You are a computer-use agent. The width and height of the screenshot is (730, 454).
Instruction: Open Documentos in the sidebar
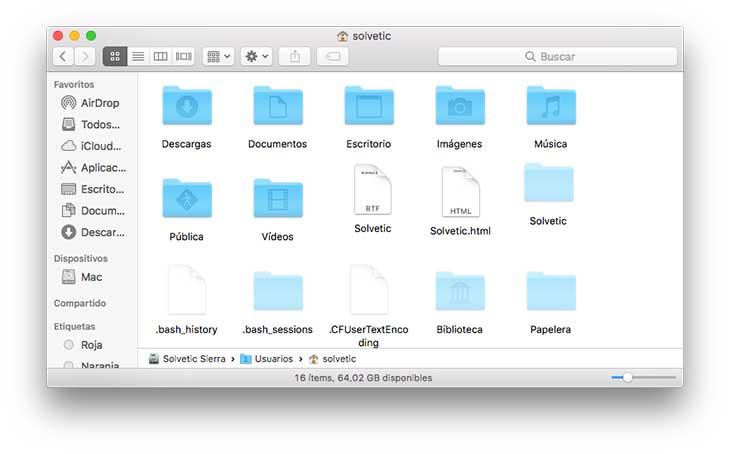(92, 210)
